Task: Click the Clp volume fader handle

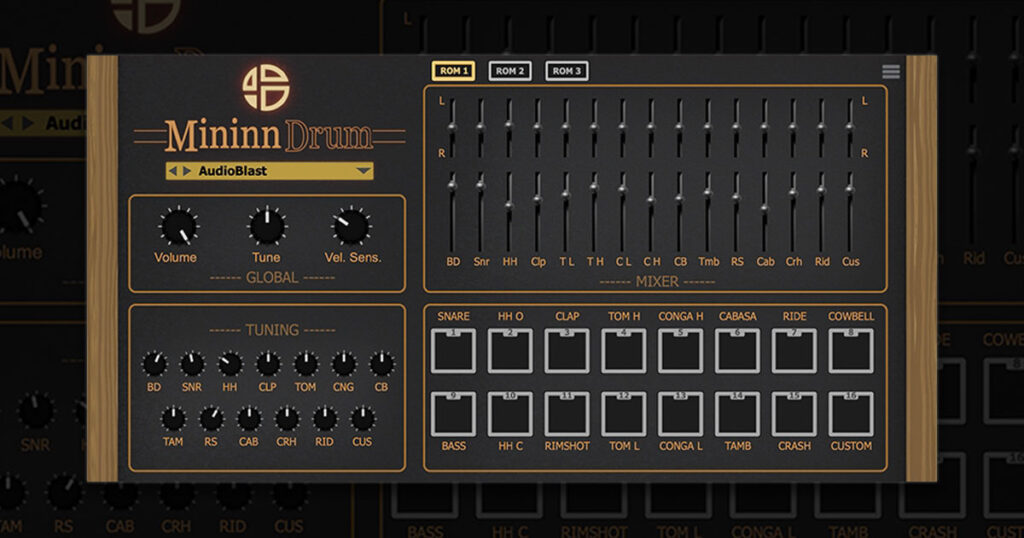Action: click(537, 199)
